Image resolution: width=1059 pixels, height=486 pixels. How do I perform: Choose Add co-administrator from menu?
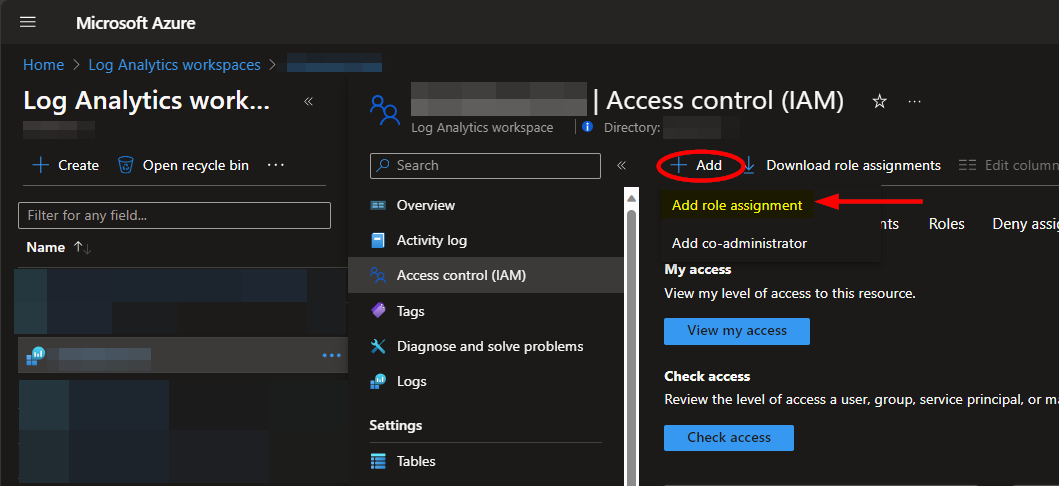click(740, 243)
